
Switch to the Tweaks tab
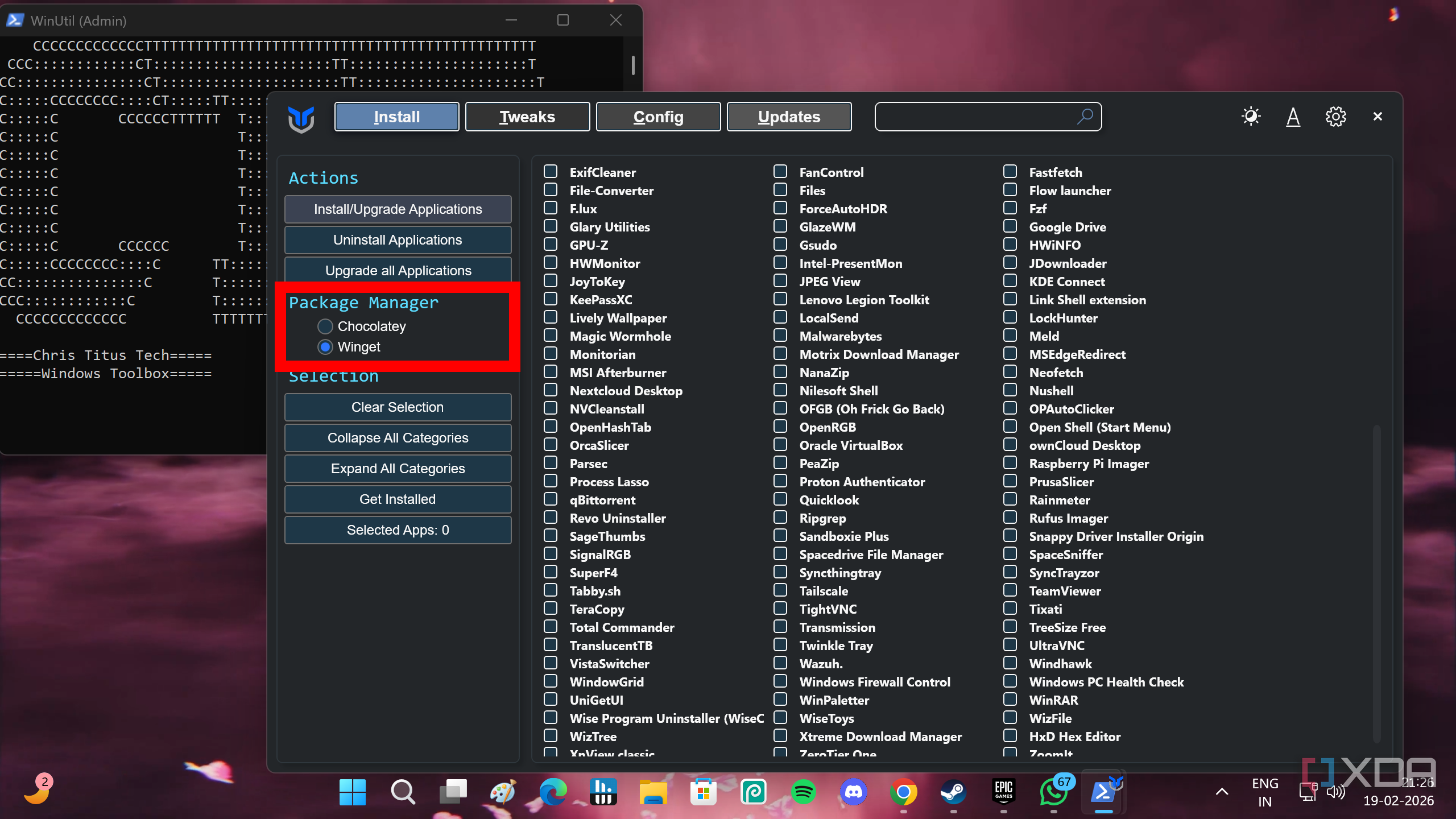(527, 117)
